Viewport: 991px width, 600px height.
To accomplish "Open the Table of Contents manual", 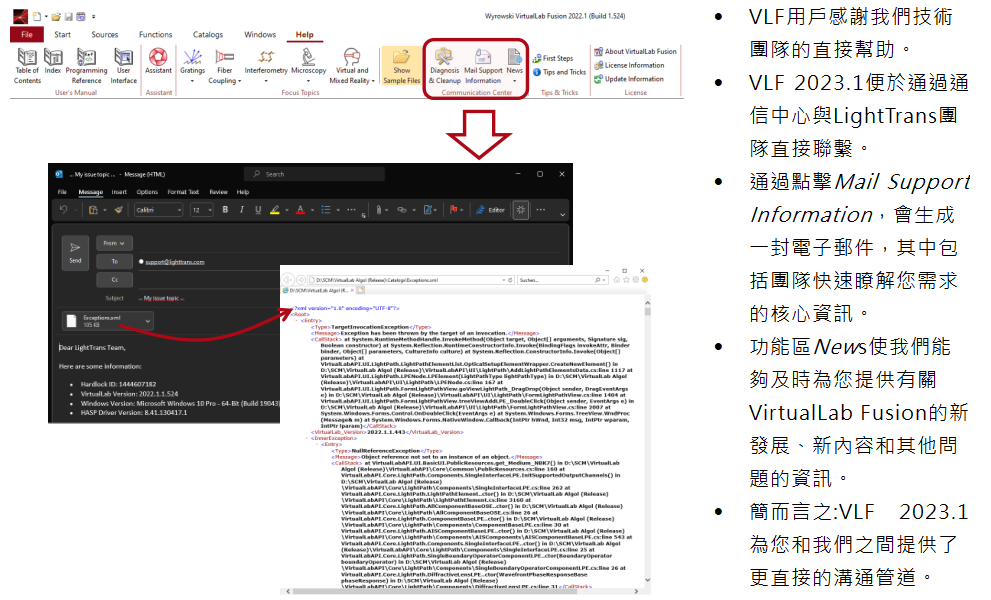I will pyautogui.click(x=27, y=66).
